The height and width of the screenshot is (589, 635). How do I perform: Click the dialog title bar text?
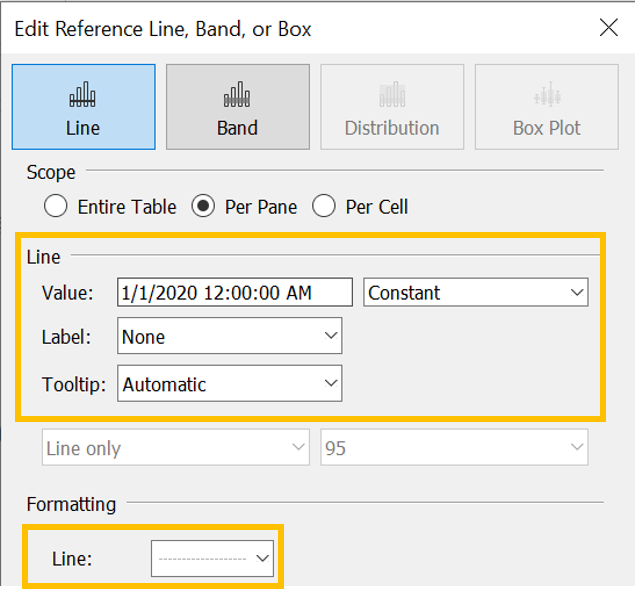tap(163, 29)
